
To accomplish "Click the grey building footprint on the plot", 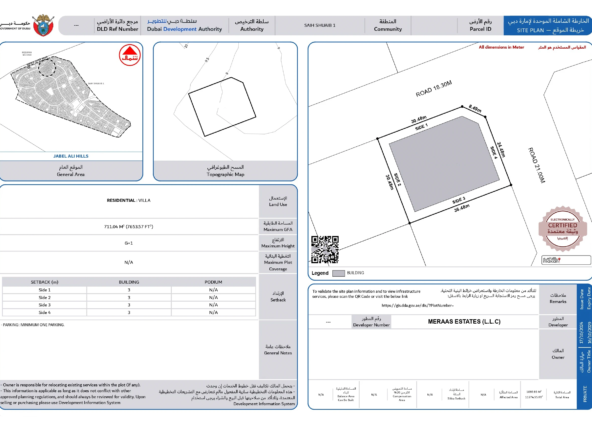I will click(x=445, y=163).
